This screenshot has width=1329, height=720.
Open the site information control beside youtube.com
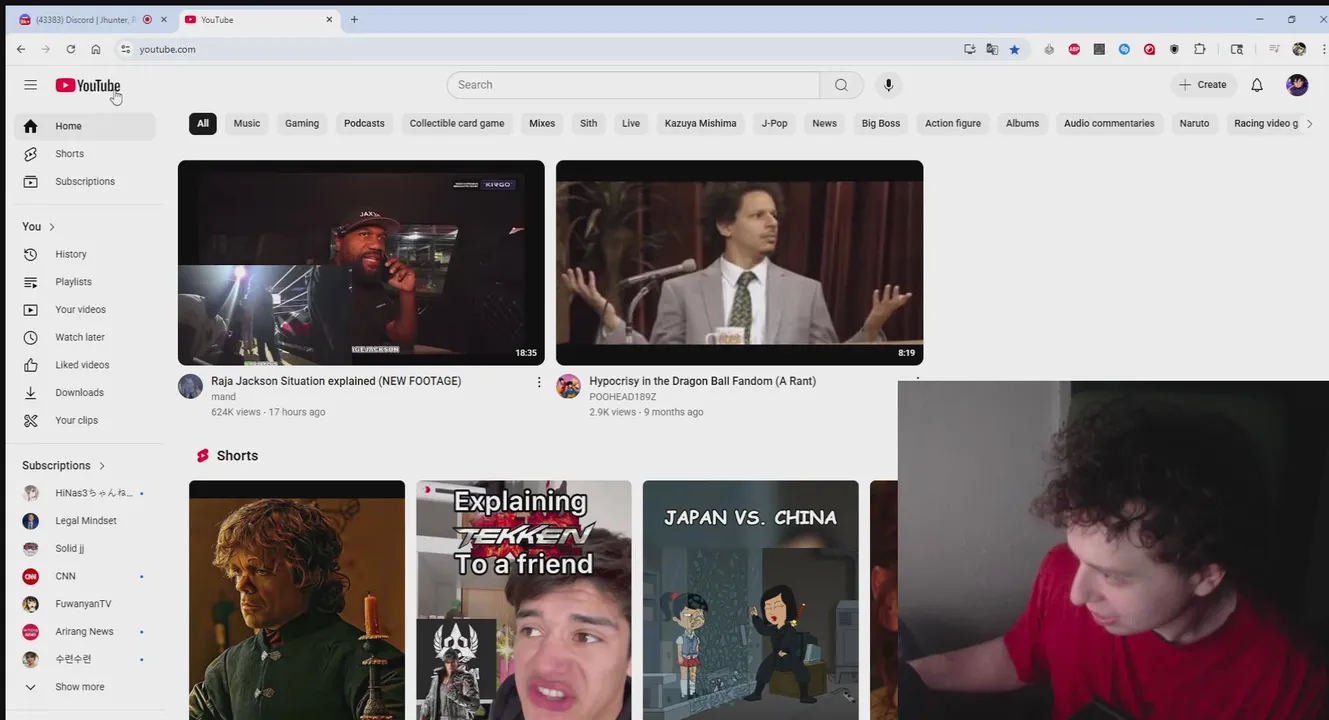pyautogui.click(x=125, y=49)
